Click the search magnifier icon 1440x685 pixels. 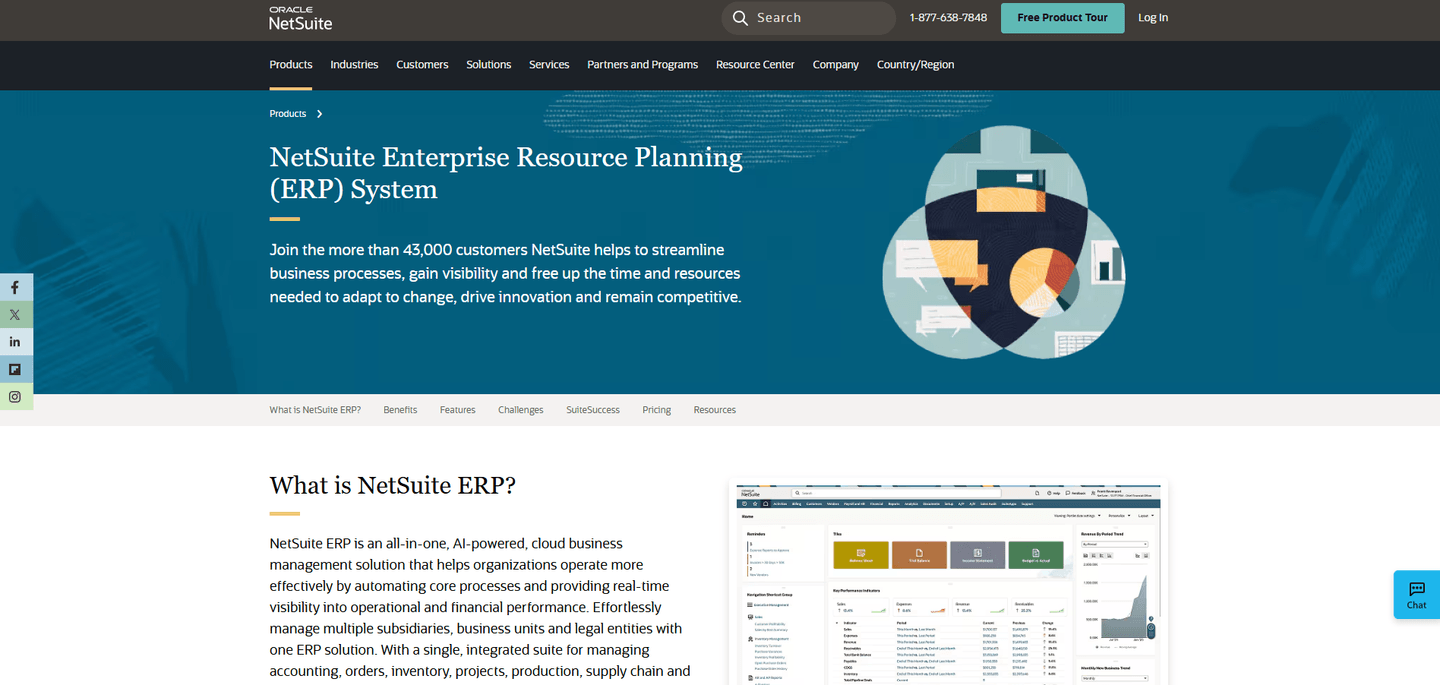(x=740, y=18)
